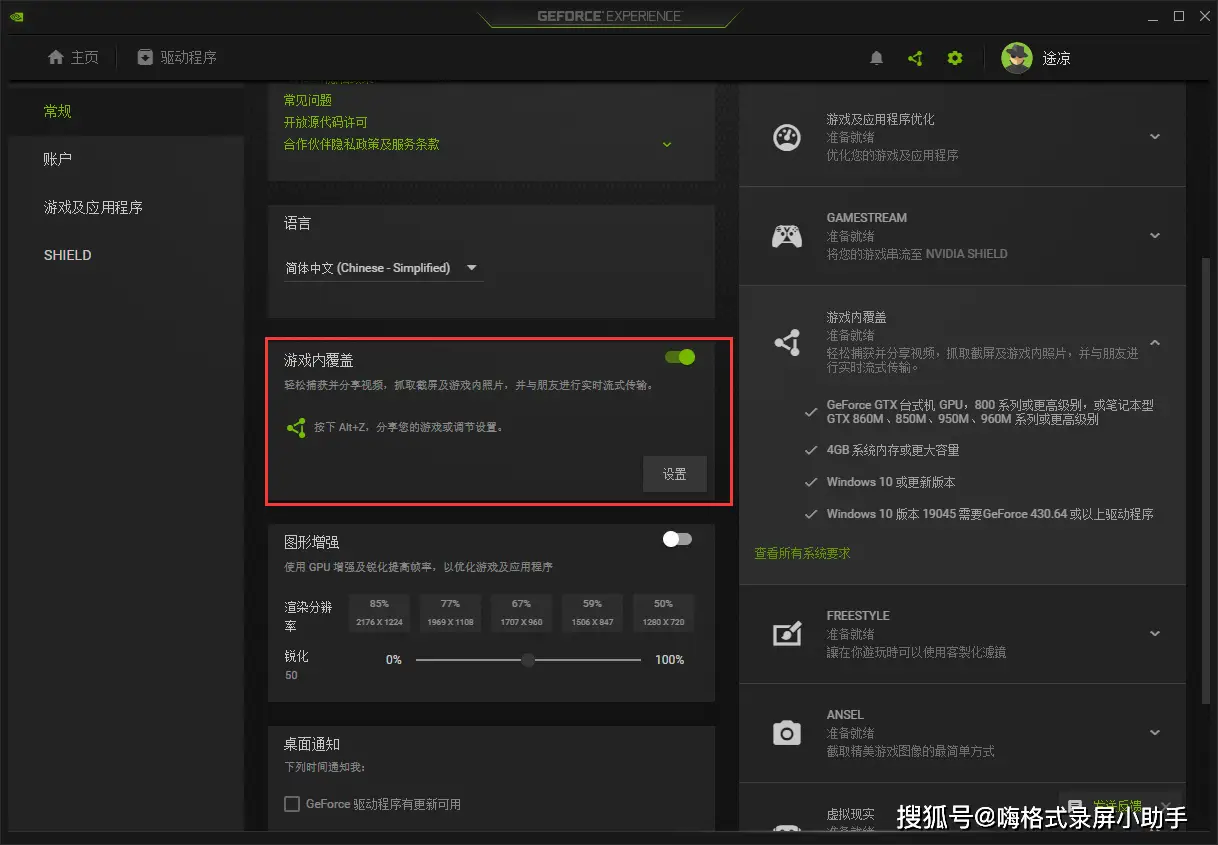This screenshot has width=1218, height=845.
Task: Check GeForce 驱动程序有更新可用 checkbox
Action: (292, 804)
